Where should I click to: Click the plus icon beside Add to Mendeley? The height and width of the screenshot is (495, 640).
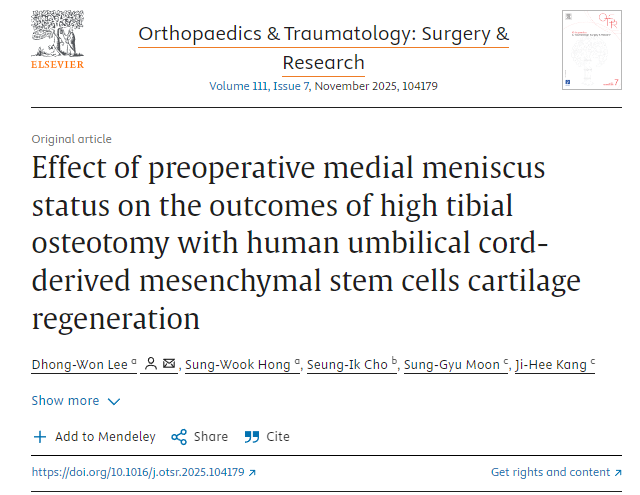click(x=40, y=437)
